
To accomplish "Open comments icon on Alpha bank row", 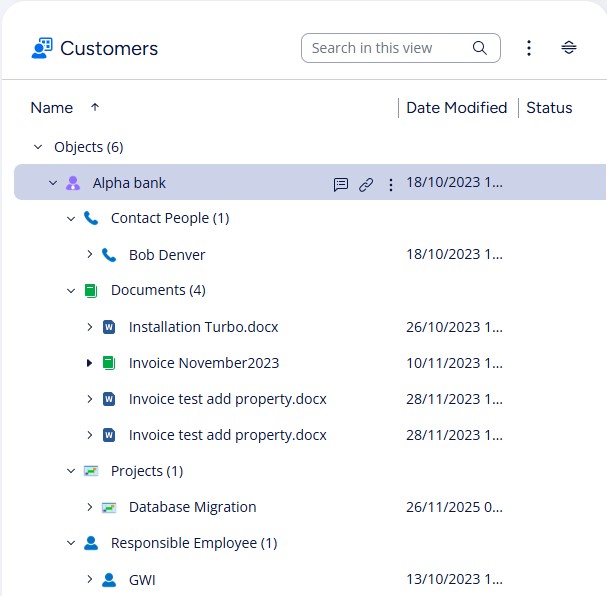I will (341, 184).
